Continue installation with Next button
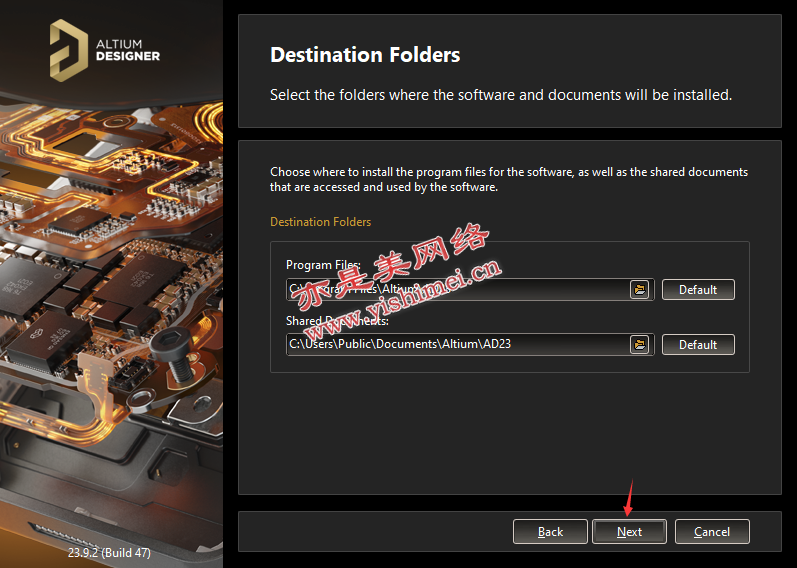This screenshot has width=797, height=568. [x=629, y=531]
